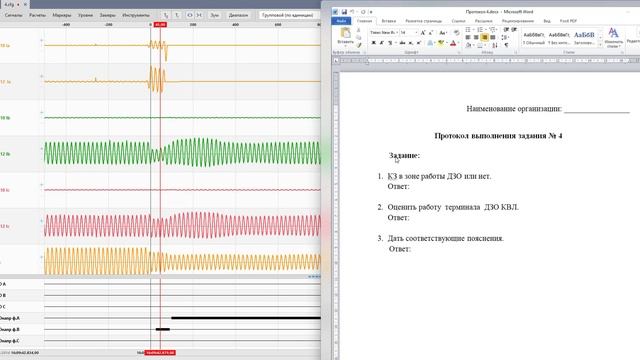
Task: Toggle the highlighted justify alignment button
Action: click(484, 38)
